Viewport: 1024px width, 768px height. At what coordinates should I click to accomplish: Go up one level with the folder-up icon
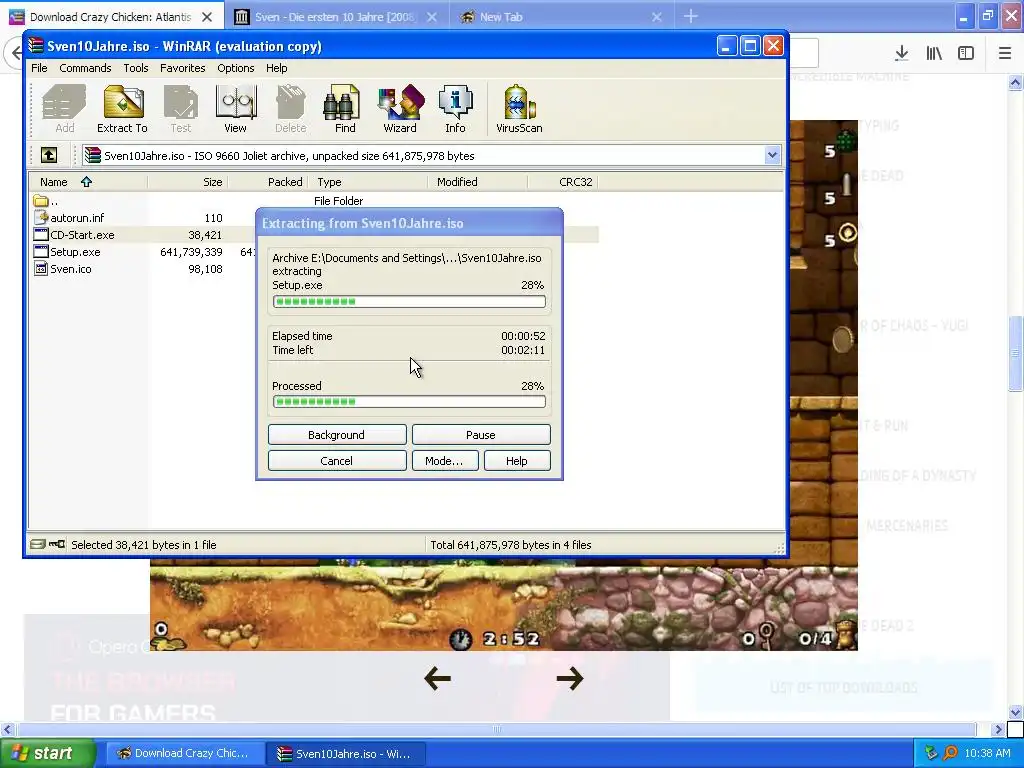click(x=49, y=155)
